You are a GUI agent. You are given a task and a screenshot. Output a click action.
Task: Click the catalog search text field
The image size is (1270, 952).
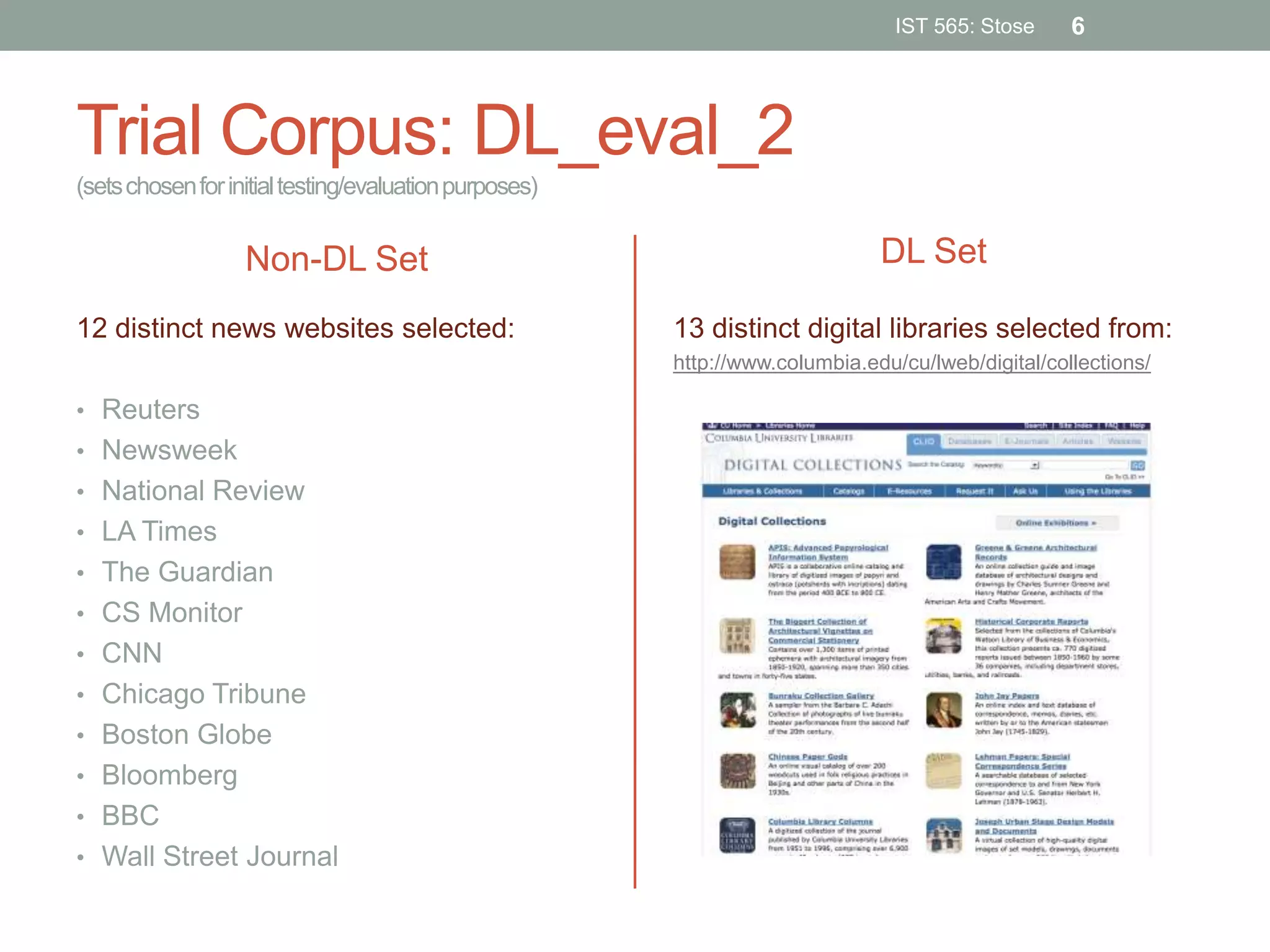pyautogui.click(x=1084, y=465)
